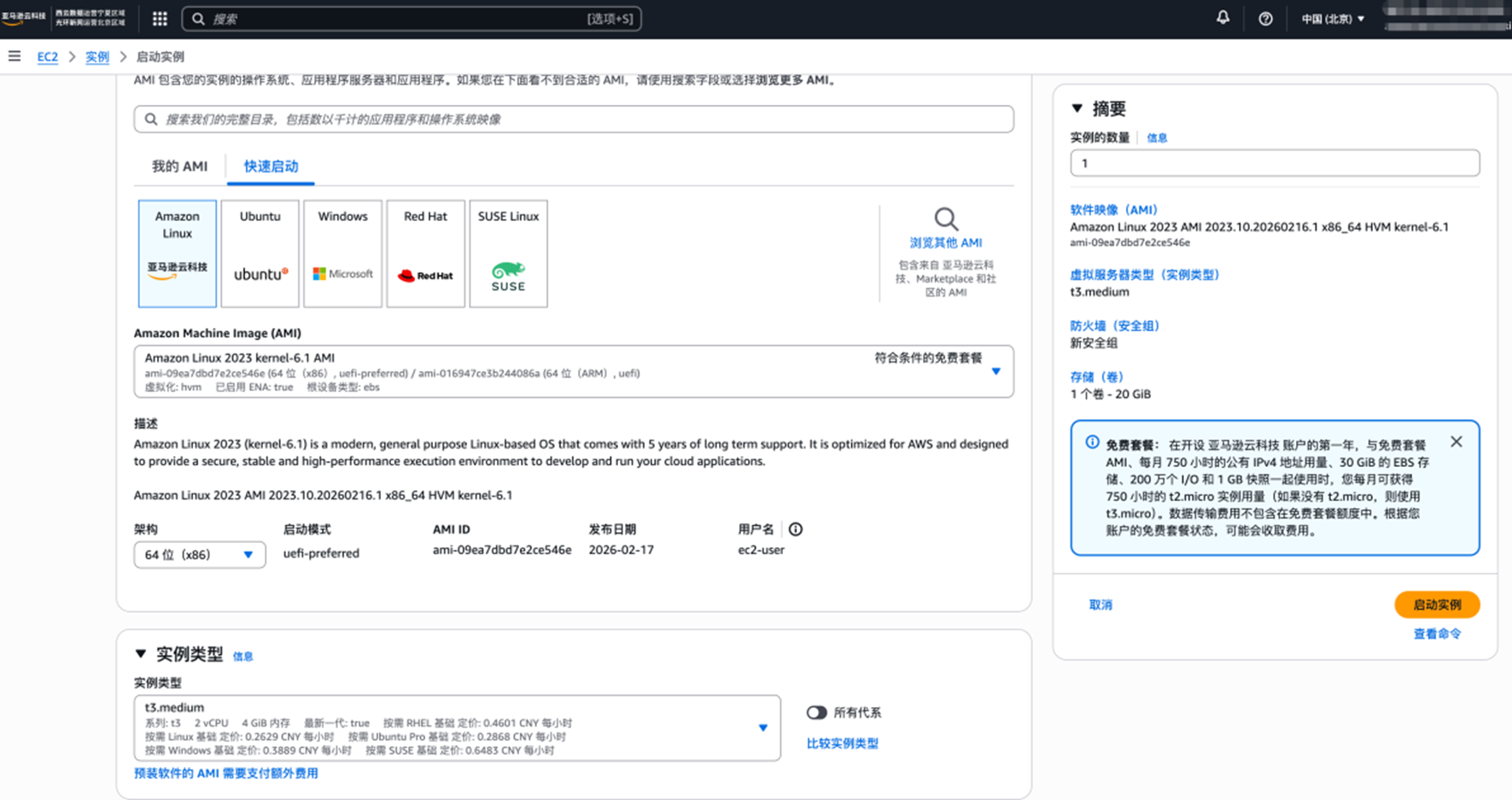
Task: Select the Amazon Linux AMI card
Action: pos(178,254)
